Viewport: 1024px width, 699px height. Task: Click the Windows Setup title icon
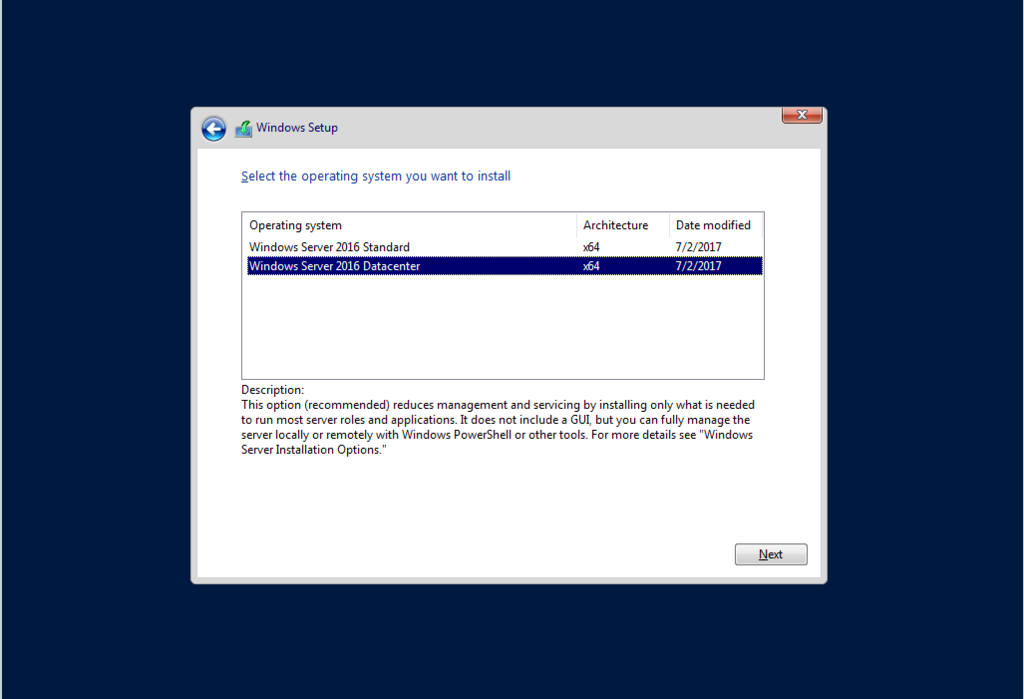click(x=244, y=129)
